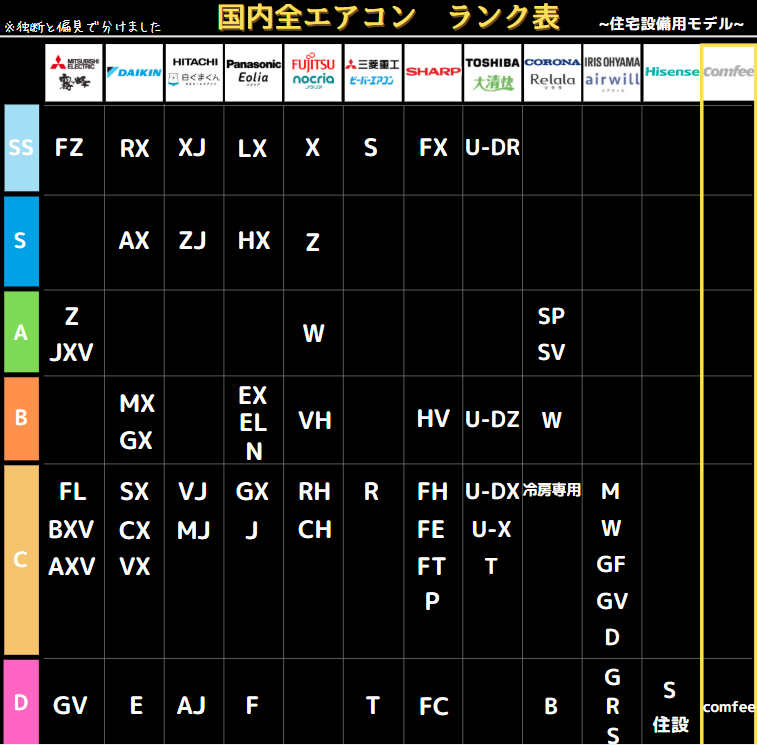Click the Daikin RX model

click(x=134, y=148)
